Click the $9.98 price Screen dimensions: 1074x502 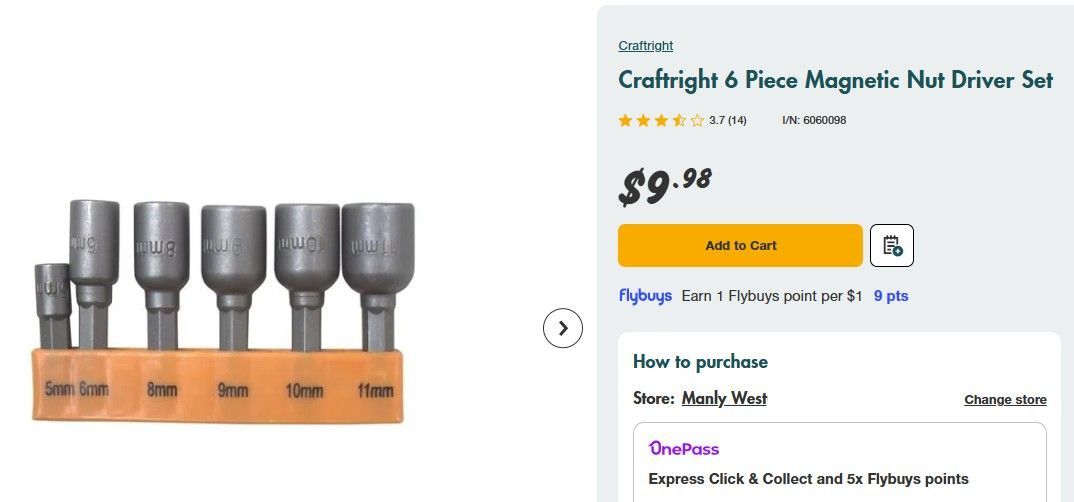(665, 185)
